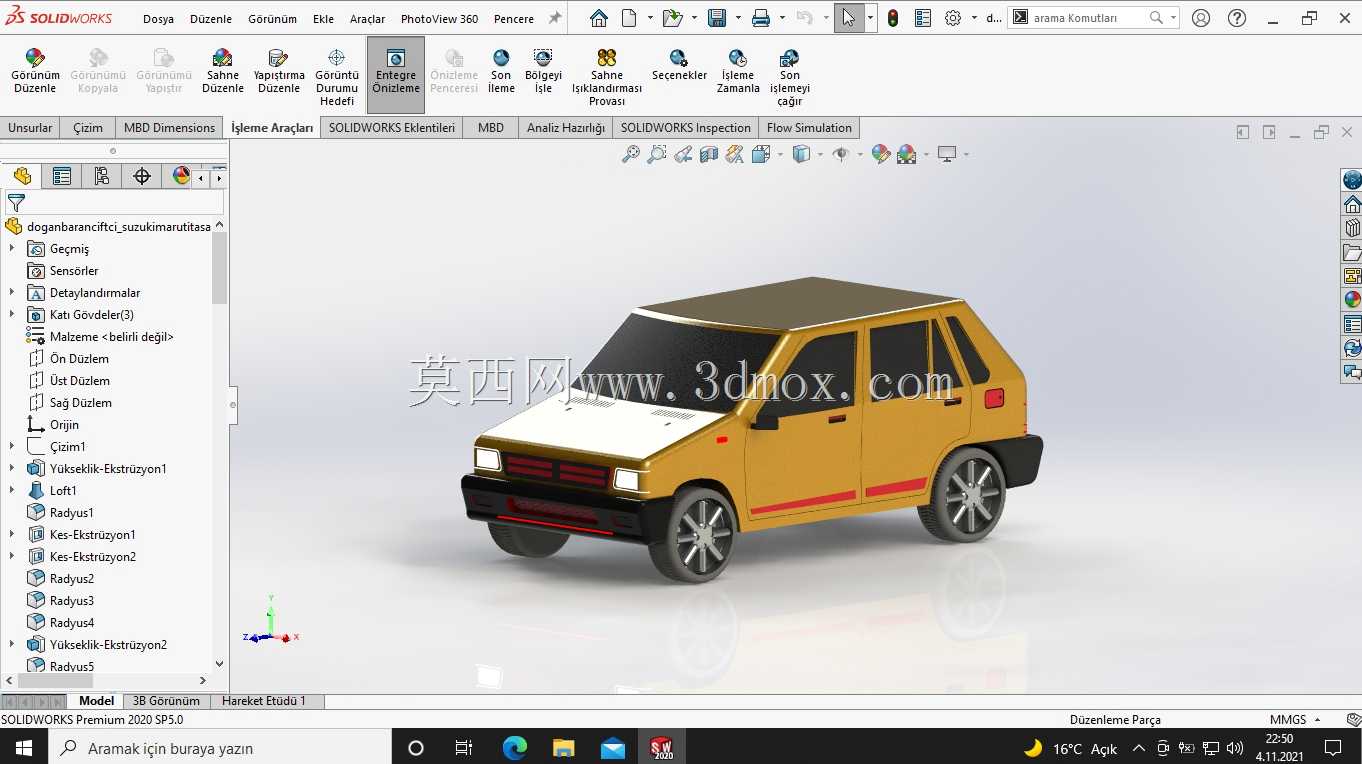Viewport: 1362px width, 764px height.
Task: Switch to SOLIDWORKS Eklentileri tab
Action: (392, 128)
